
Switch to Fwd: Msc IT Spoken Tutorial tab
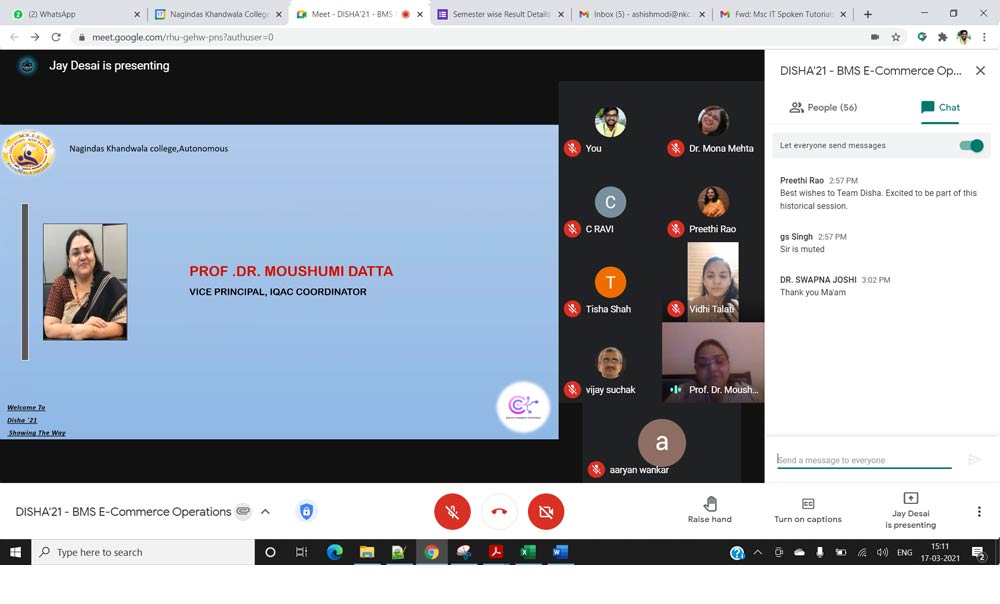tap(784, 14)
